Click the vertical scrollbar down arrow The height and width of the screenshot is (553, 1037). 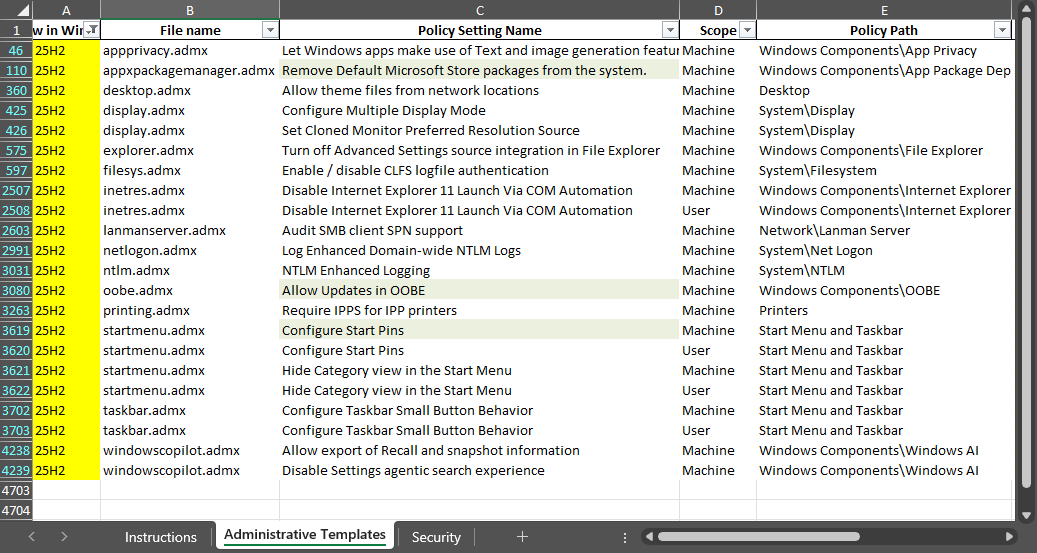point(1026,515)
